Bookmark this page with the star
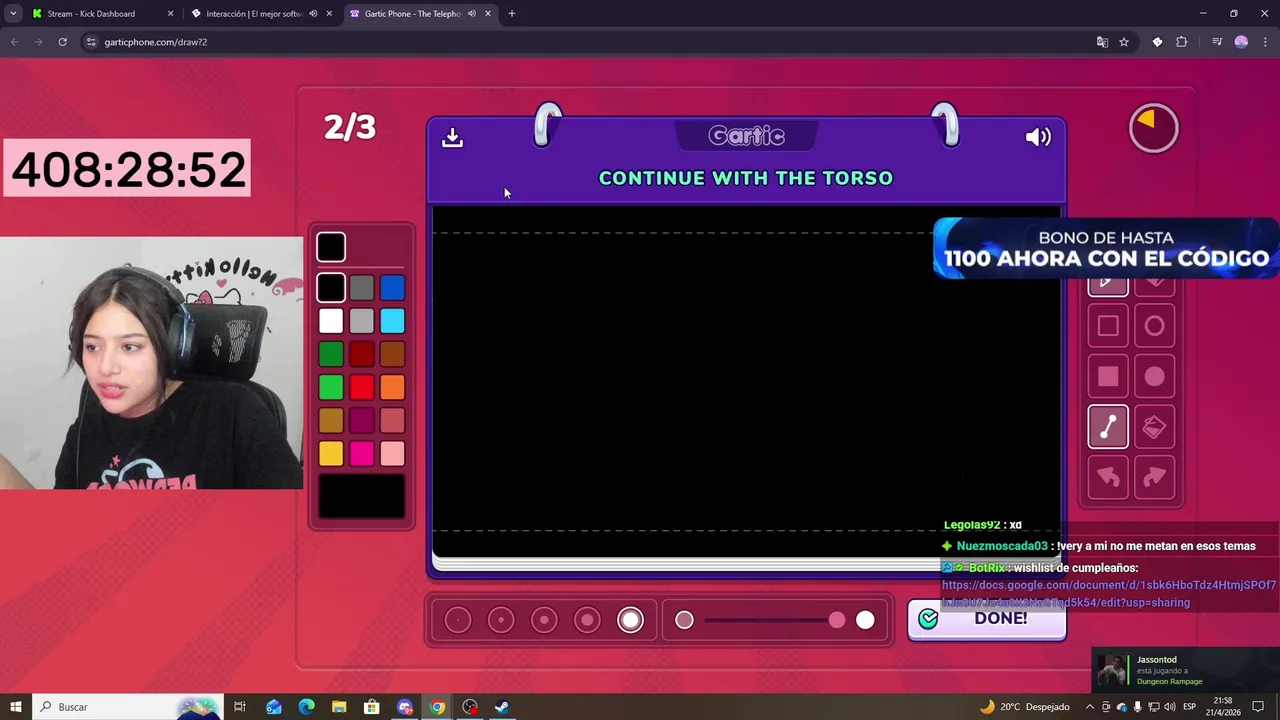Screen dimensions: 1280x720 (1124, 42)
